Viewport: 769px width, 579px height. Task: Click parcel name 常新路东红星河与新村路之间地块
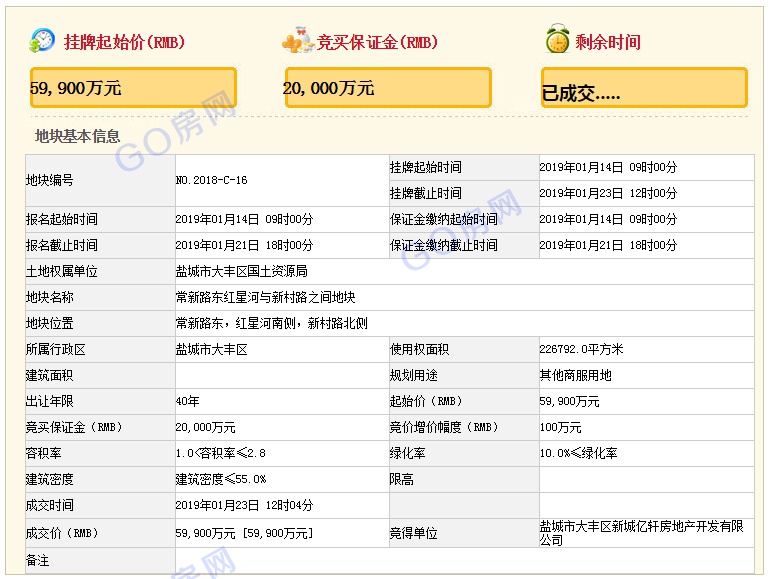[265, 297]
